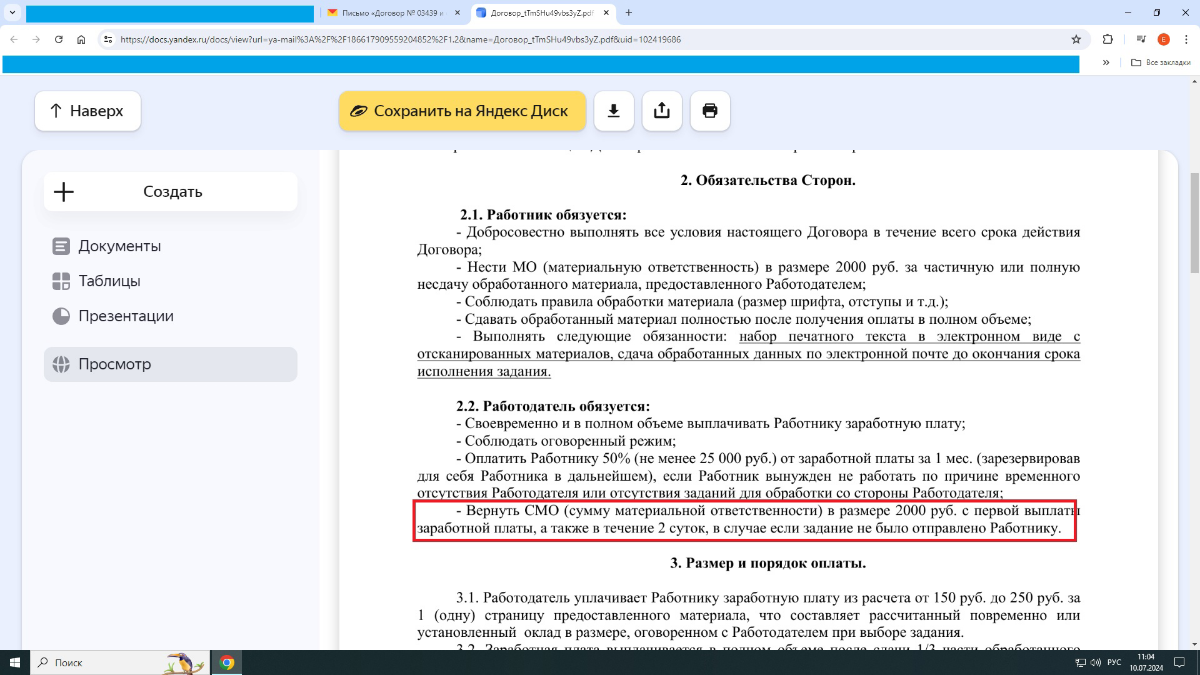The image size is (1200, 675).
Task: Open the Windows notification center icon
Action: coord(1180,662)
